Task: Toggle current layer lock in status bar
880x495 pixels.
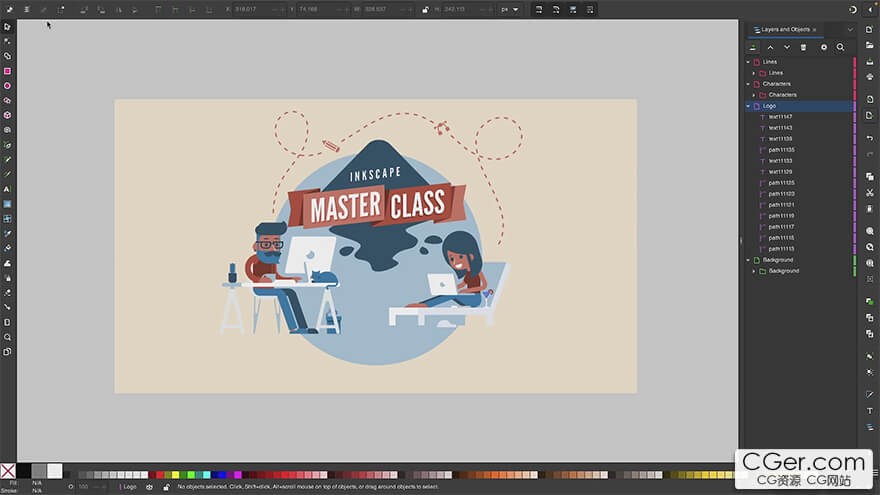Action: click(166, 487)
